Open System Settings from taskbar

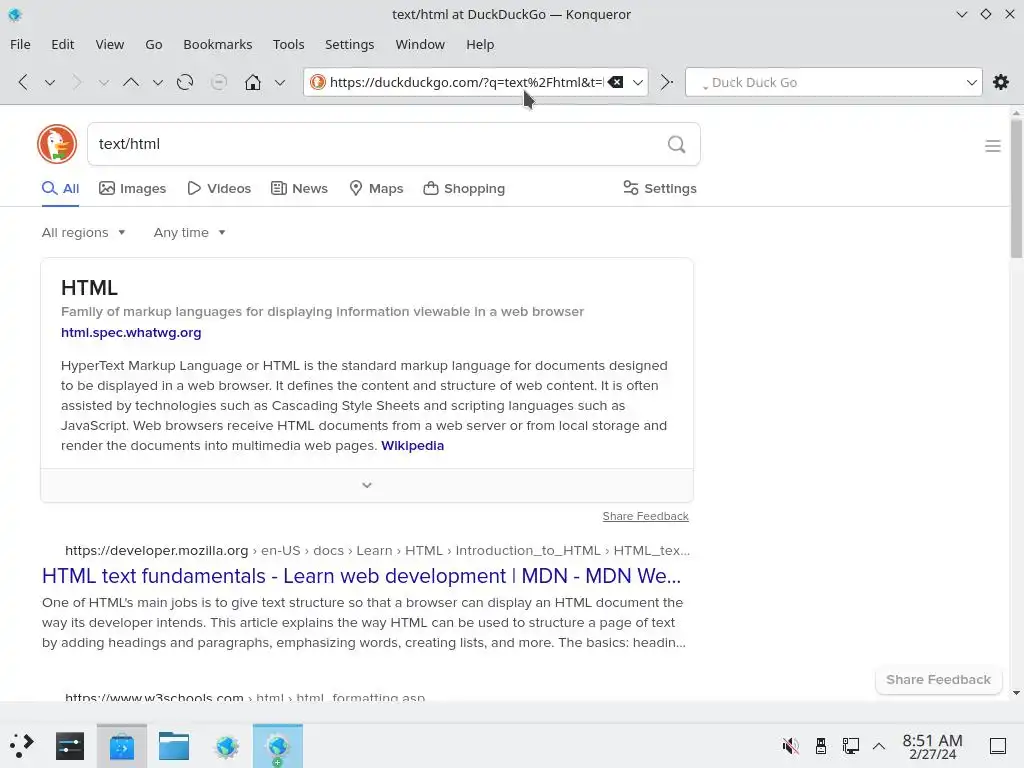click(x=70, y=746)
